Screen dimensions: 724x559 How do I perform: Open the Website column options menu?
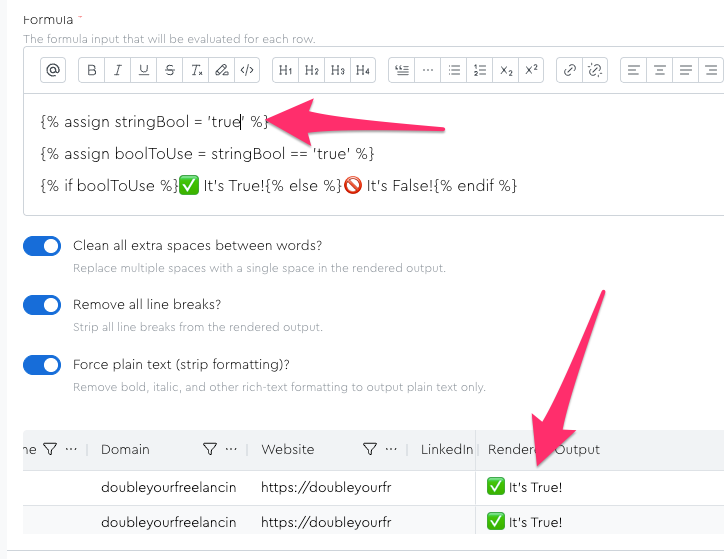[391, 450]
